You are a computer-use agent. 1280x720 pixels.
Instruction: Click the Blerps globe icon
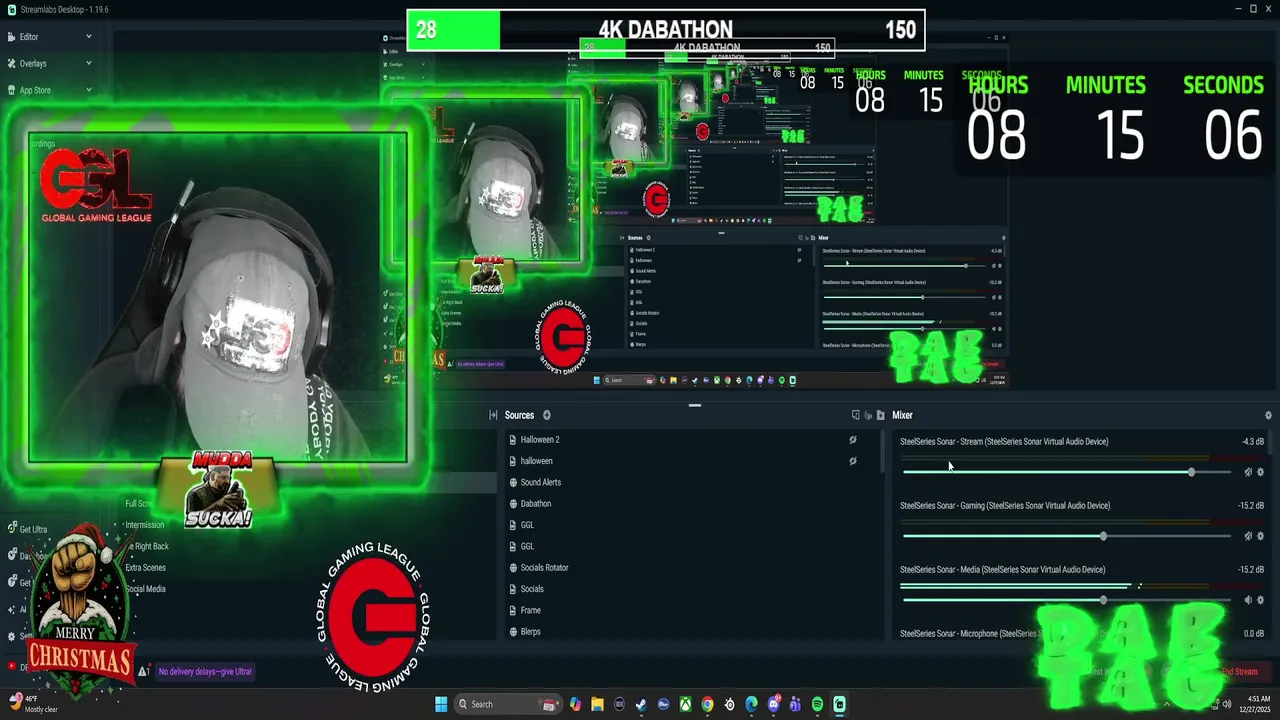coord(513,632)
